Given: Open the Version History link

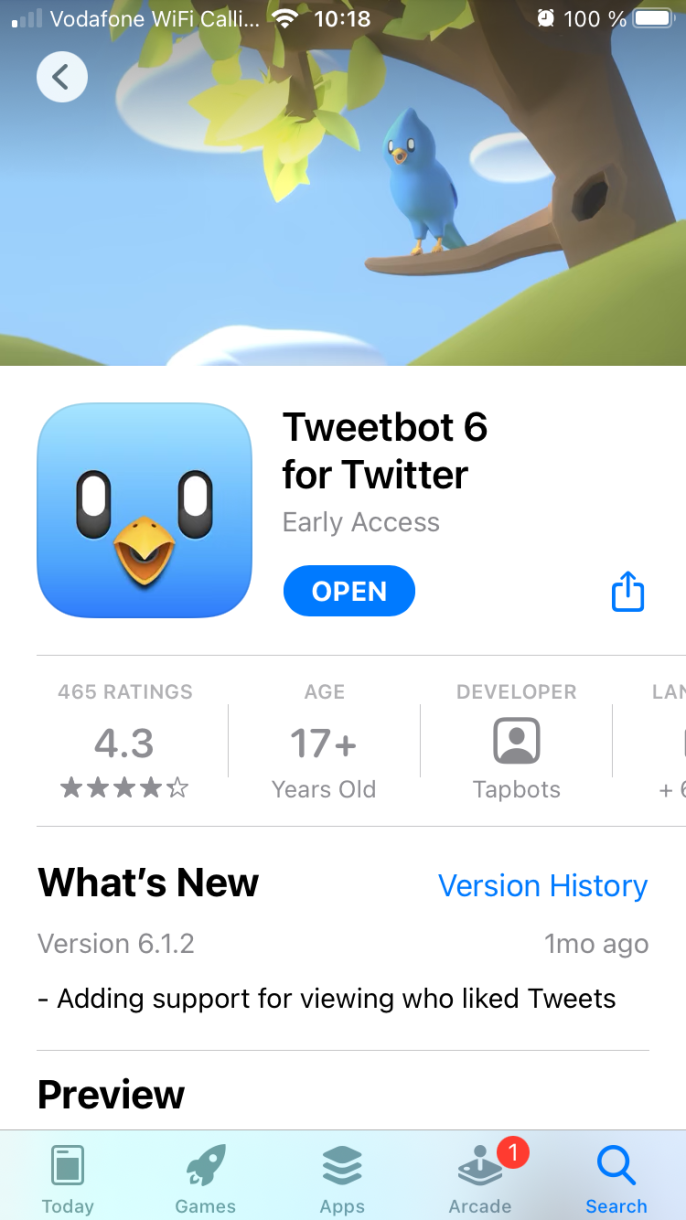Looking at the screenshot, I should [x=543, y=886].
